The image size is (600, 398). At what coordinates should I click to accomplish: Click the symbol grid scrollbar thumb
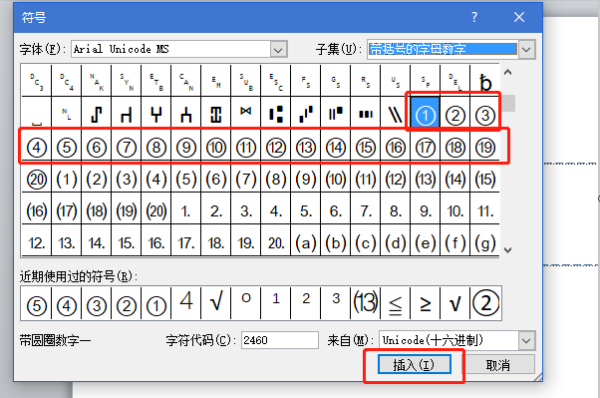click(508, 103)
